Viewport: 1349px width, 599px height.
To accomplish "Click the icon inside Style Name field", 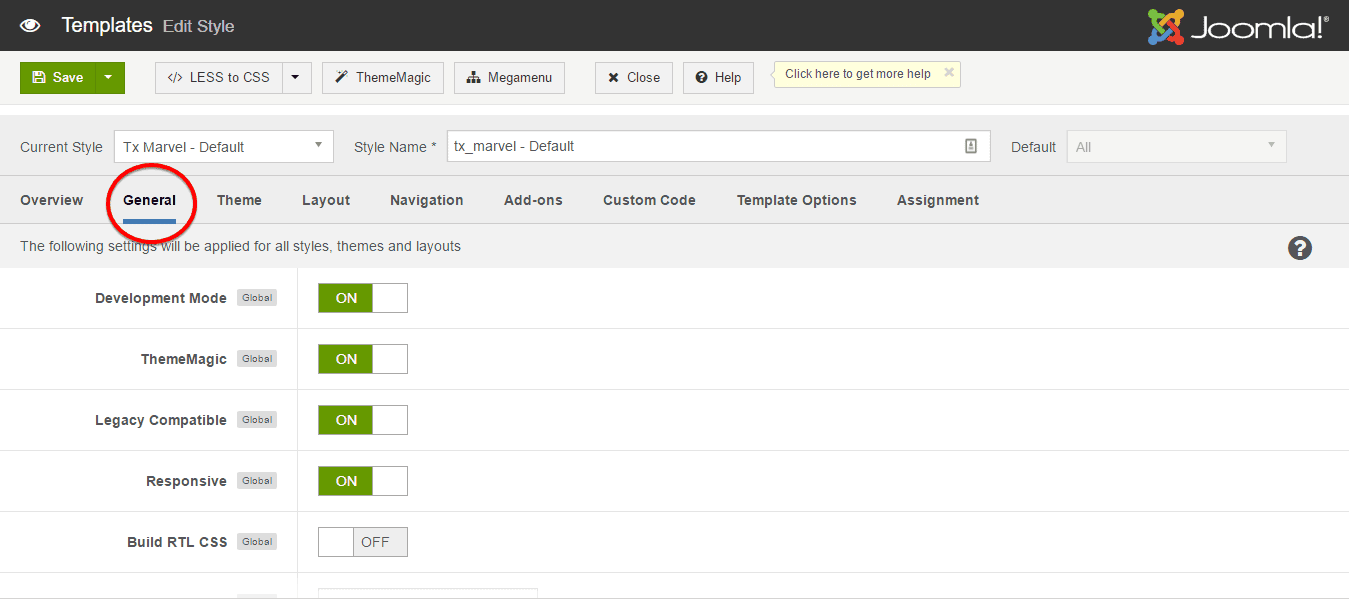I will click(970, 146).
